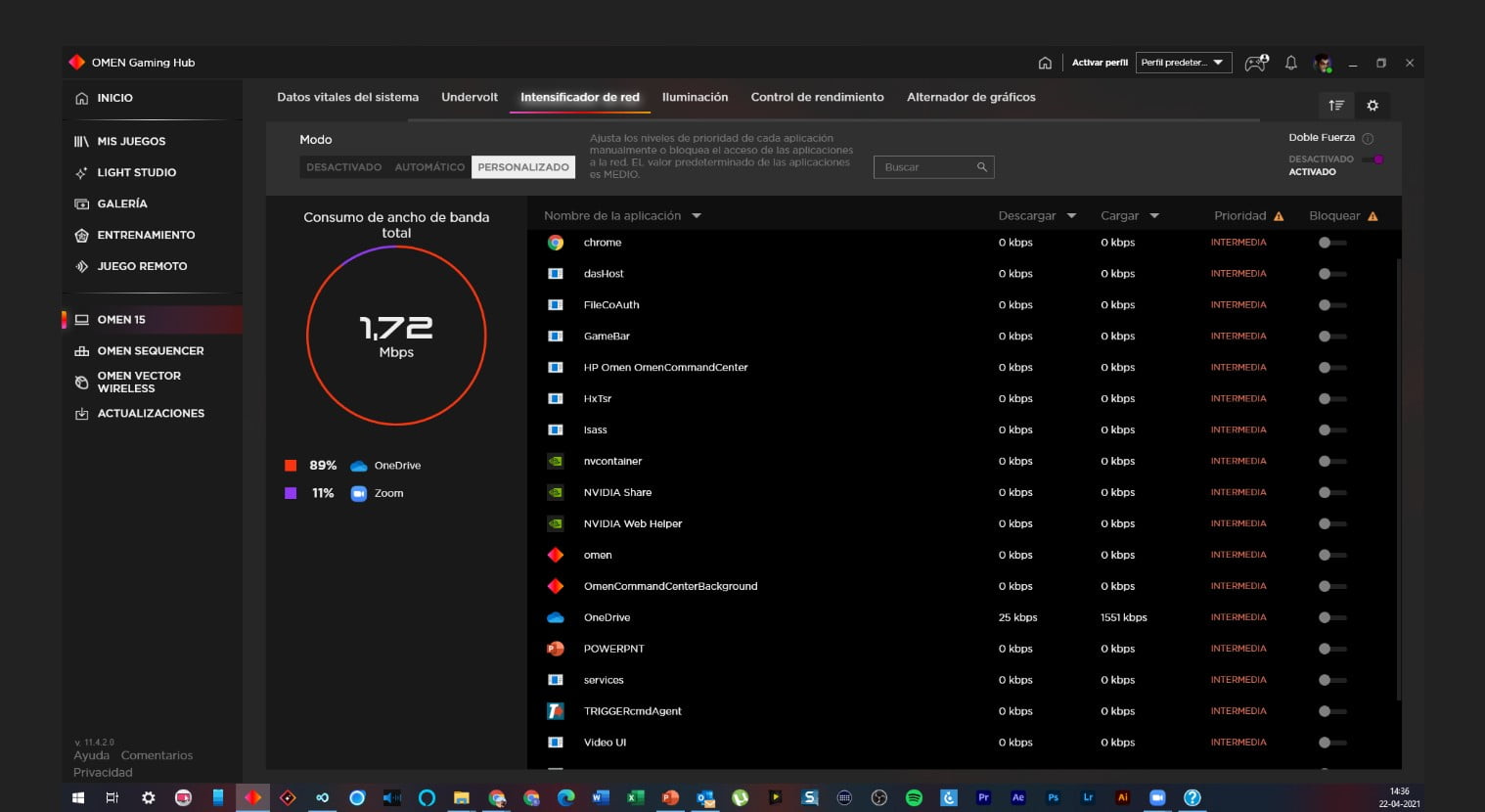Screen dimensions: 1485x812
Task: Click the sort order icon
Action: [x=1336, y=106]
